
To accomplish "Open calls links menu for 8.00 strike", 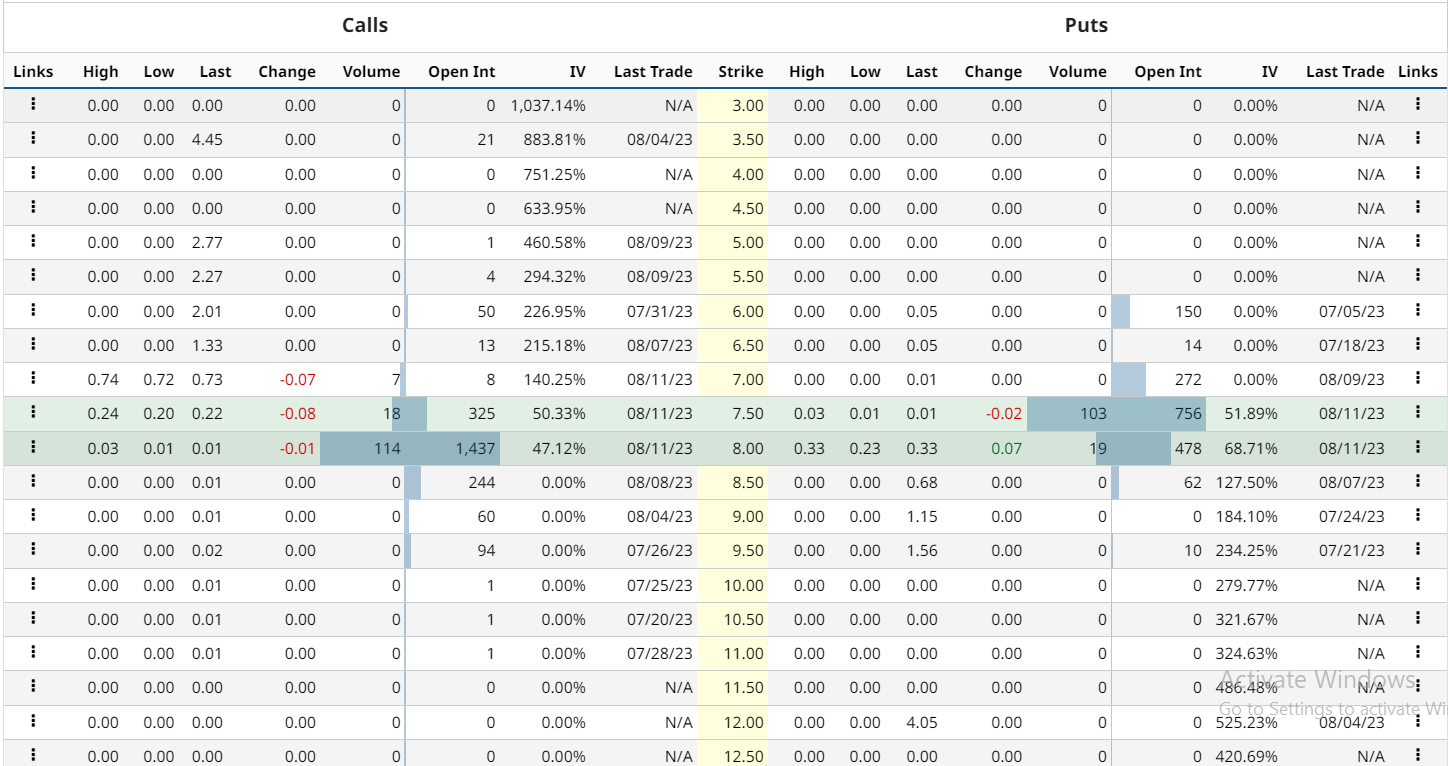I will coord(33,446).
